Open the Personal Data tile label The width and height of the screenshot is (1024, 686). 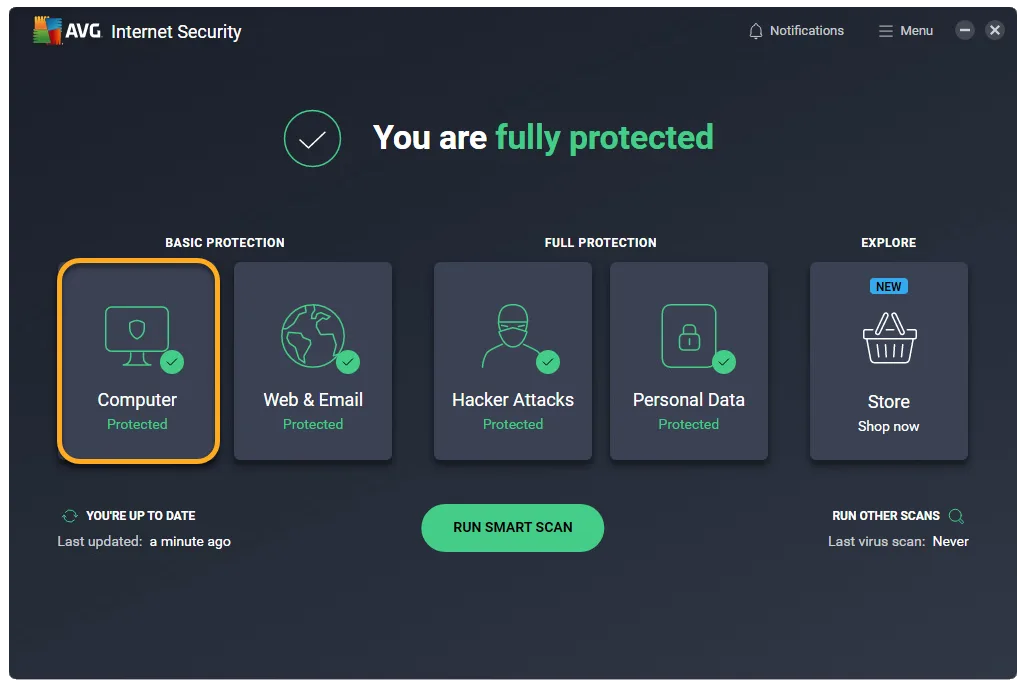689,400
